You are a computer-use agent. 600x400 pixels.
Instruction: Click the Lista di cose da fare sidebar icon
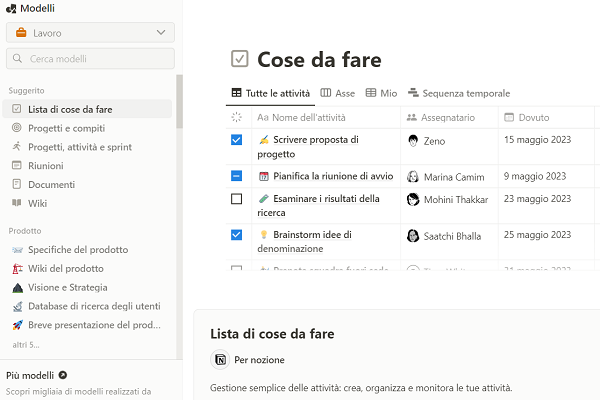[17, 109]
